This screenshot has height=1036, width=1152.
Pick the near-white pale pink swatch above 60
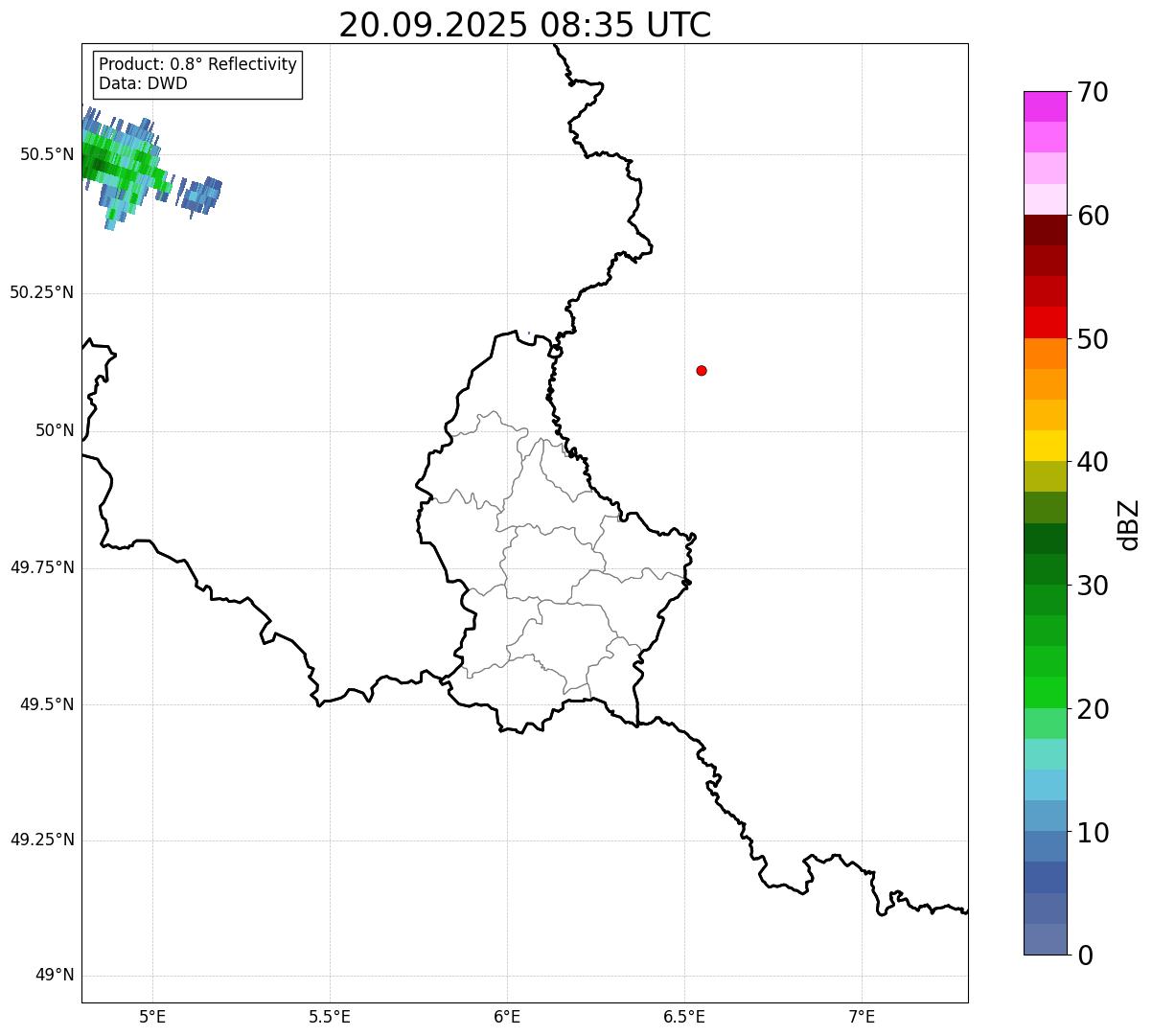coord(1045,199)
